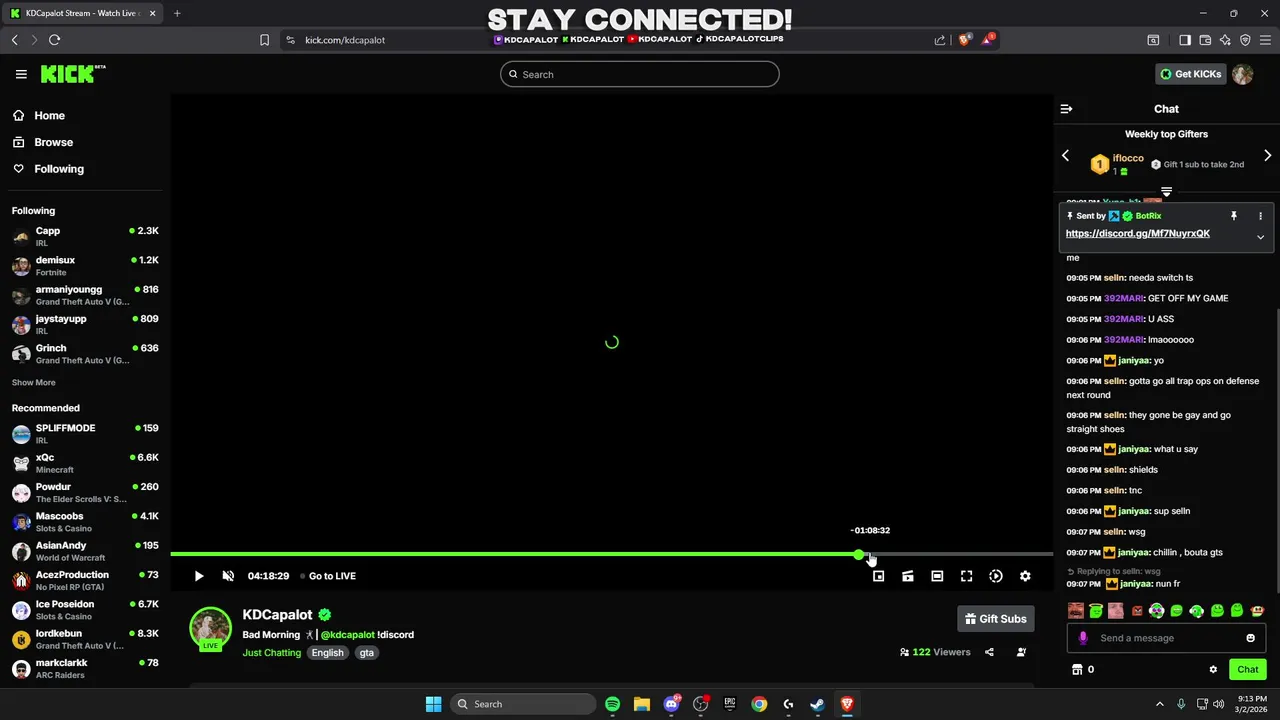This screenshot has height=720, width=1280.
Task: Click the English language tag
Action: coord(327,653)
